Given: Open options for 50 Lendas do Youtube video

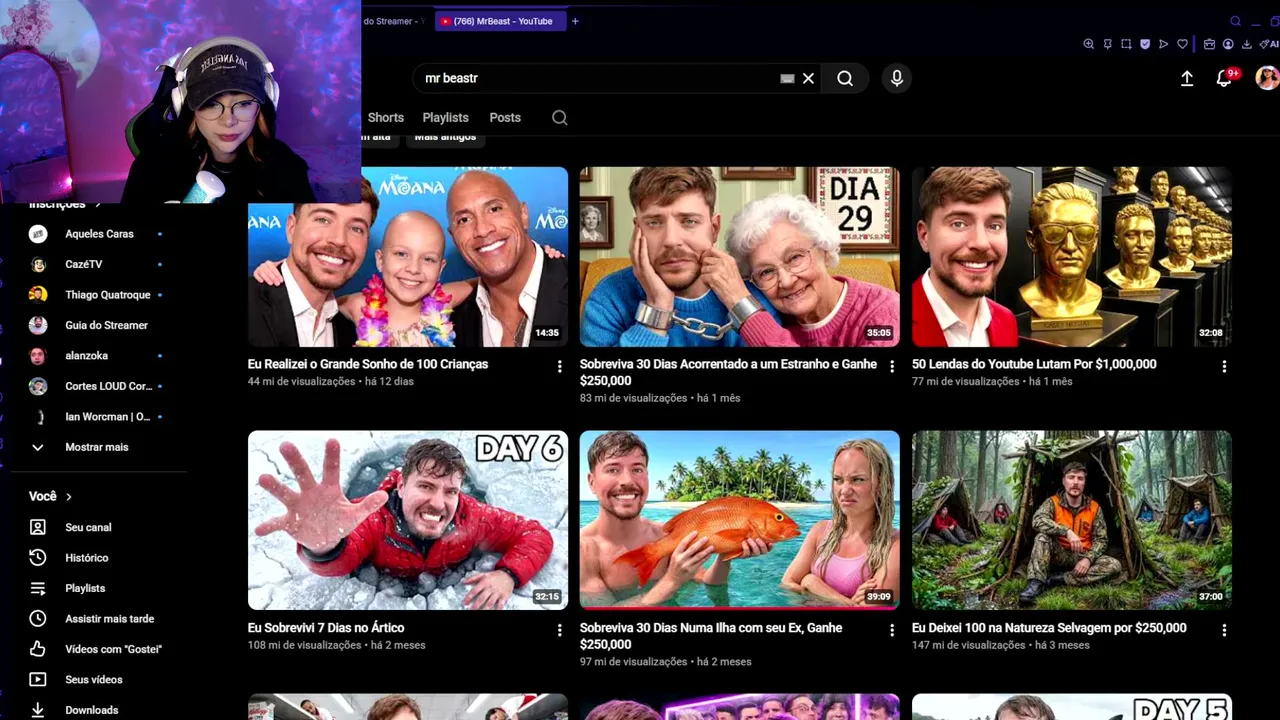Looking at the screenshot, I should [x=1224, y=367].
